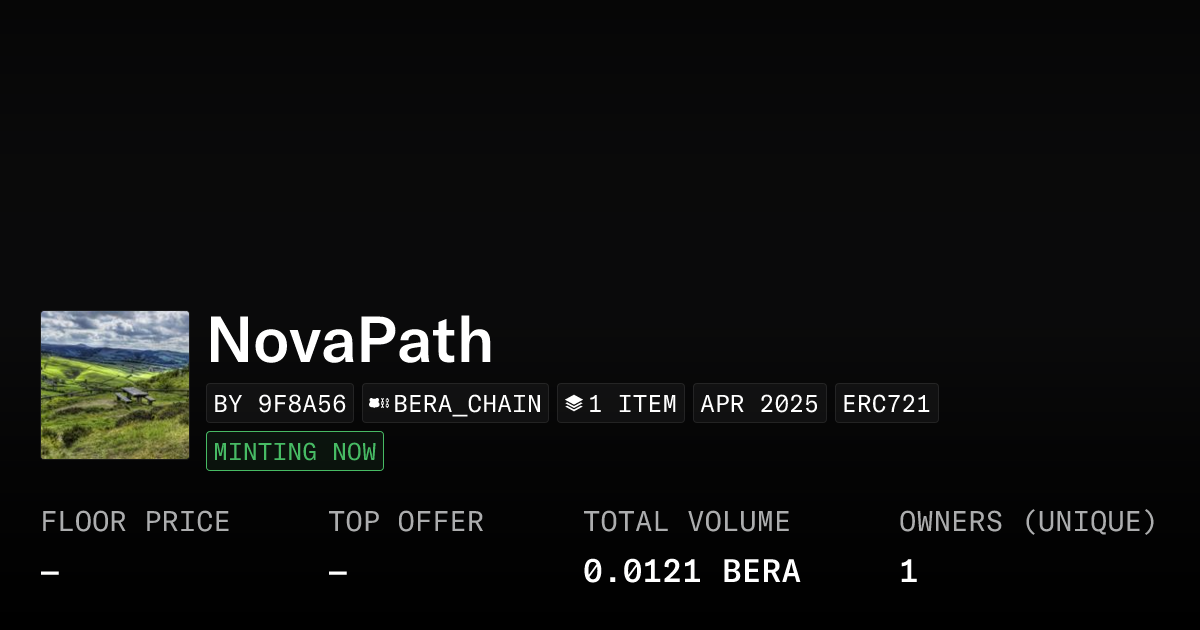1200x630 pixels.
Task: Click the ERC721 token standard badge
Action: click(x=887, y=404)
